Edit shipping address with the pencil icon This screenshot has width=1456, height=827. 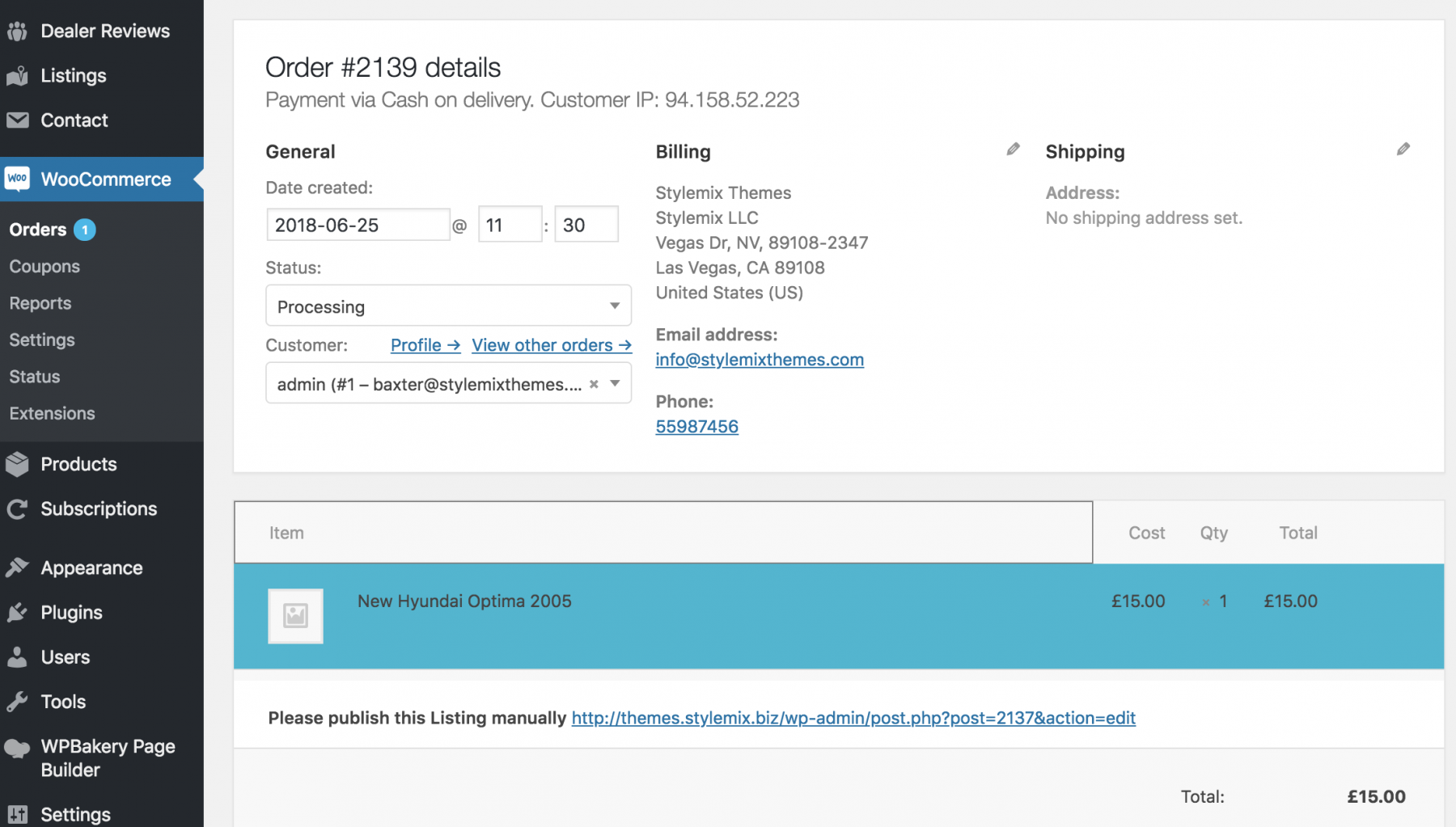(1403, 149)
